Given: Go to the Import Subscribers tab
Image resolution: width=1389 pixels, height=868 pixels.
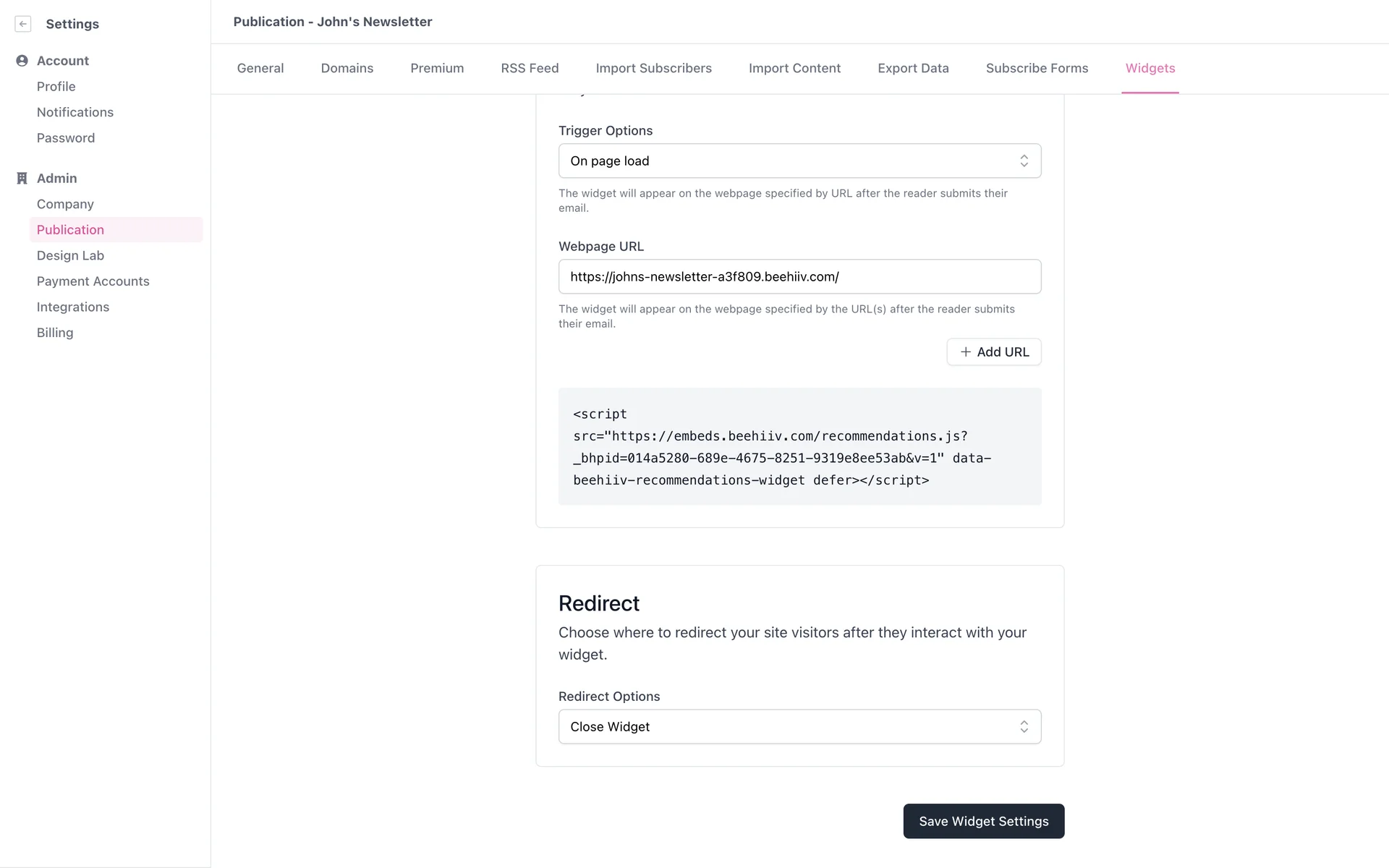Looking at the screenshot, I should [x=653, y=68].
